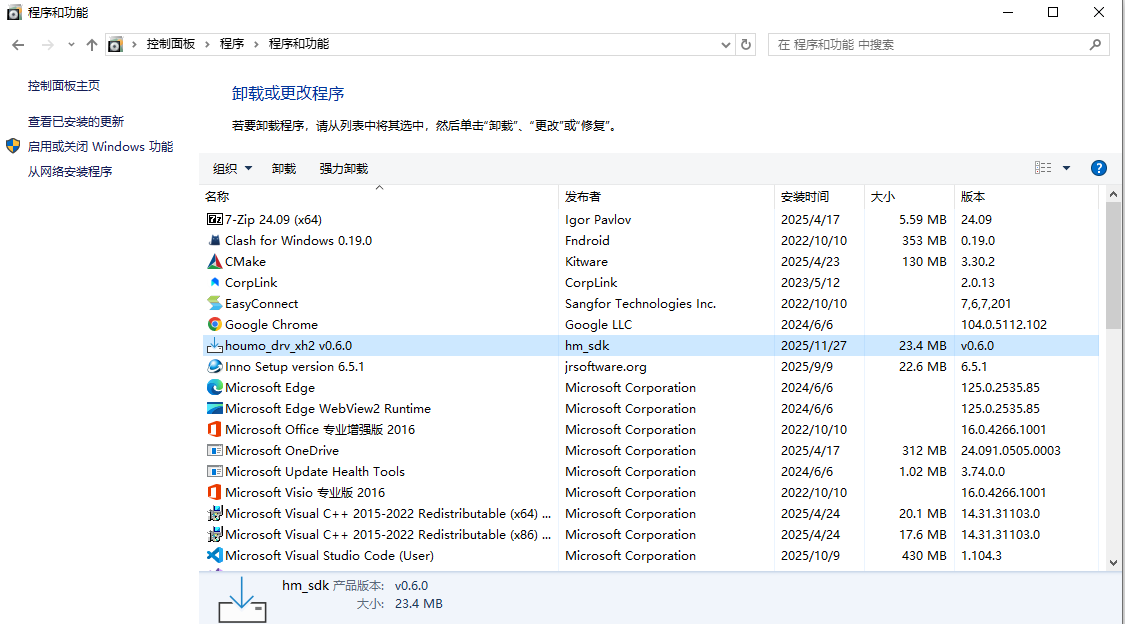Open the 查看已安装的更新 link
The image size is (1125, 624).
(76, 121)
